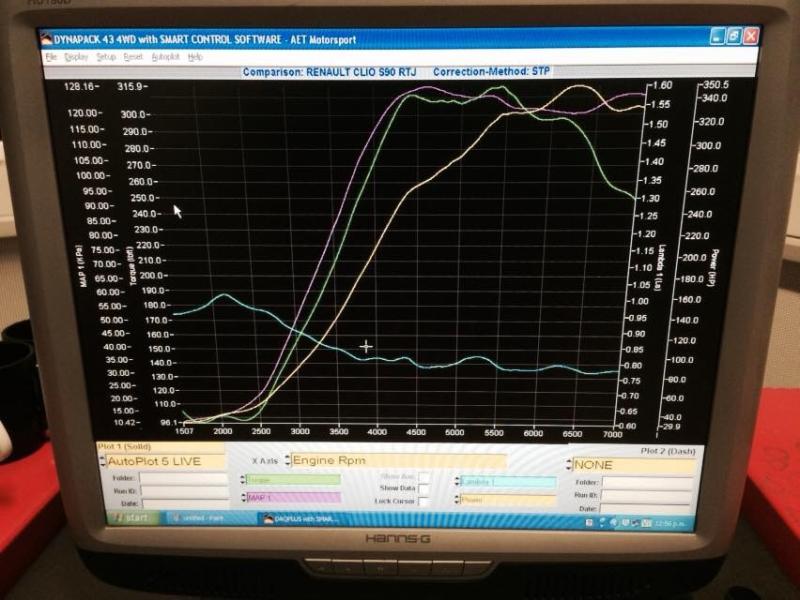Close the Dynapack software window
Image resolution: width=800 pixels, height=600 pixels.
[x=751, y=36]
